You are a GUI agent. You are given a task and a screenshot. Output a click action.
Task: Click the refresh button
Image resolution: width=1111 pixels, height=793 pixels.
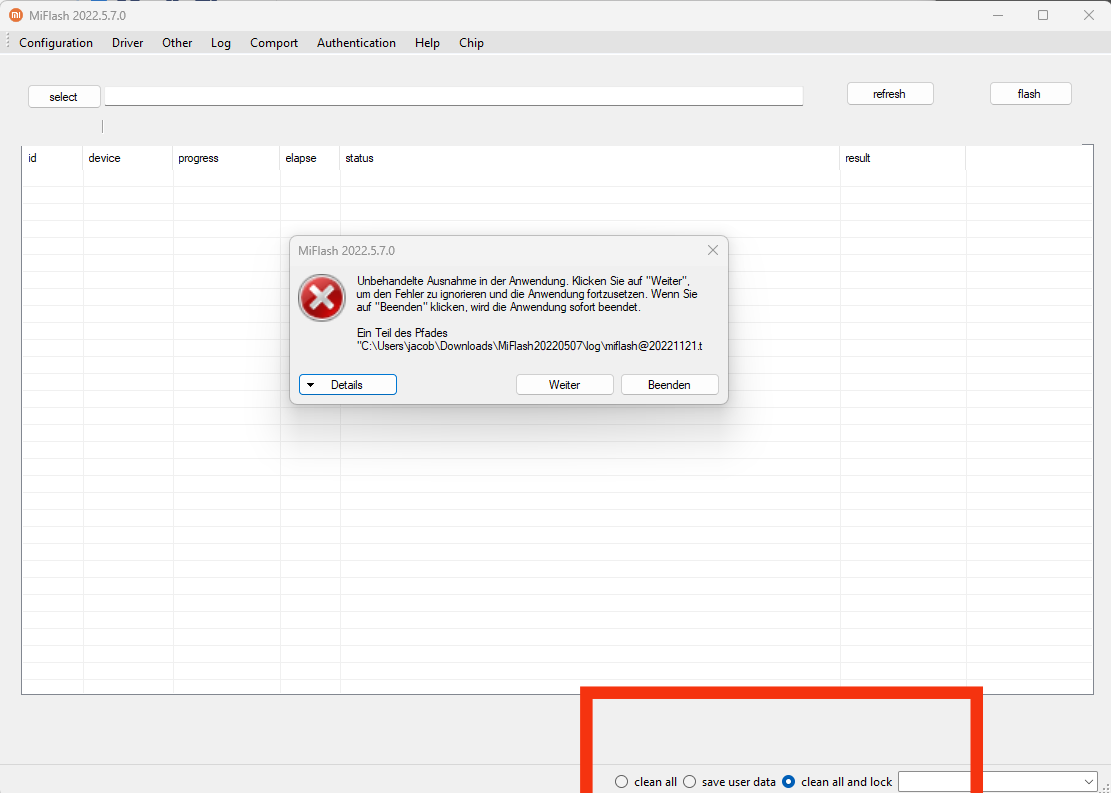(889, 94)
